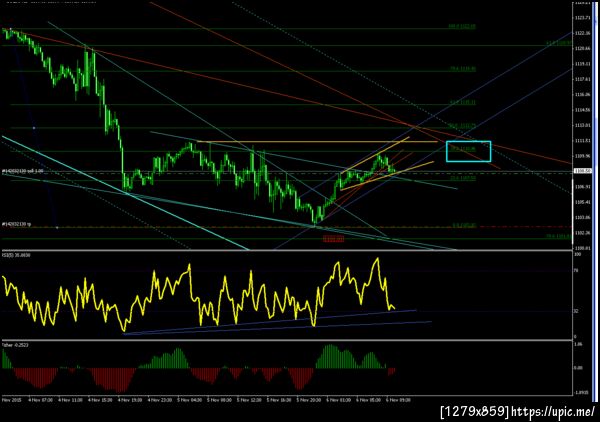Click the sell order label on the chart

[x=23, y=171]
